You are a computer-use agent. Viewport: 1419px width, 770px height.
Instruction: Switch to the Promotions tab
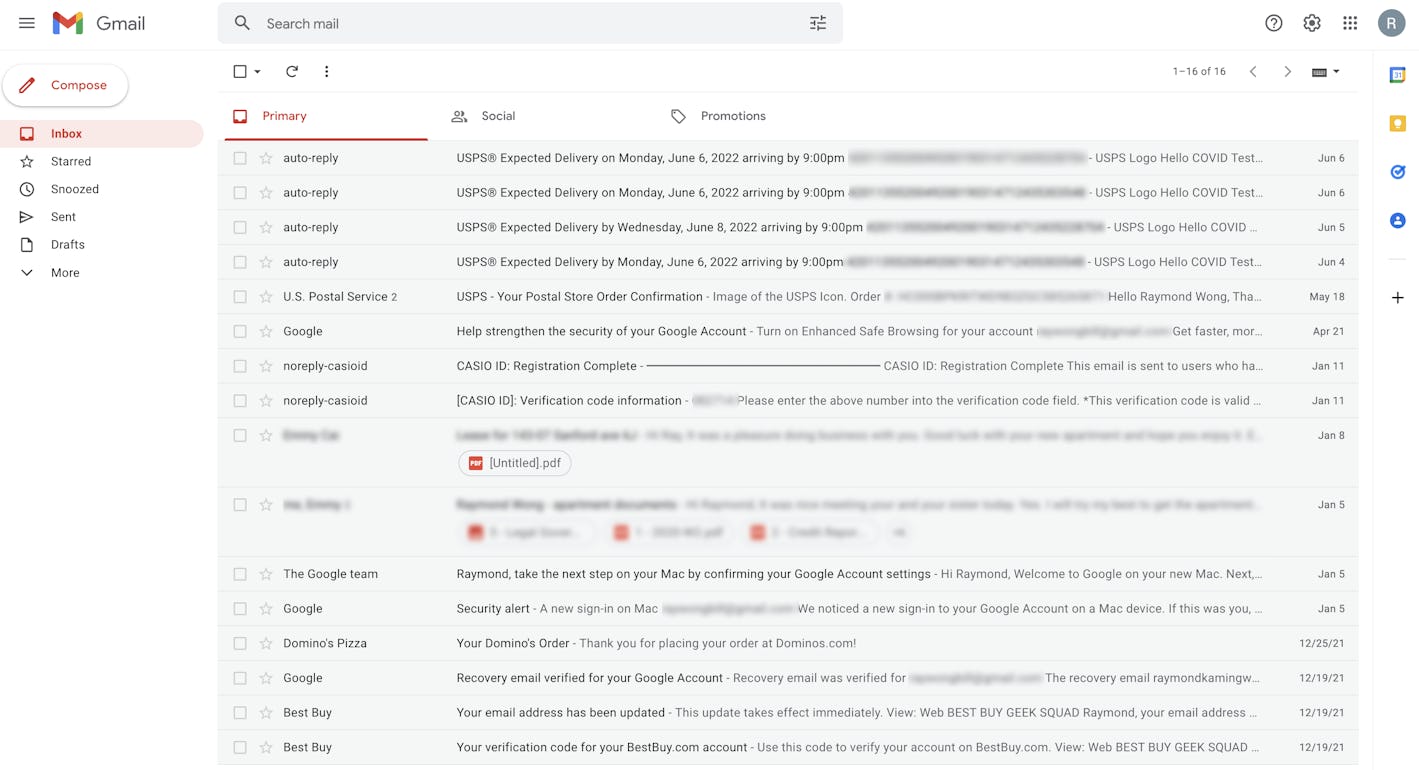(x=732, y=116)
